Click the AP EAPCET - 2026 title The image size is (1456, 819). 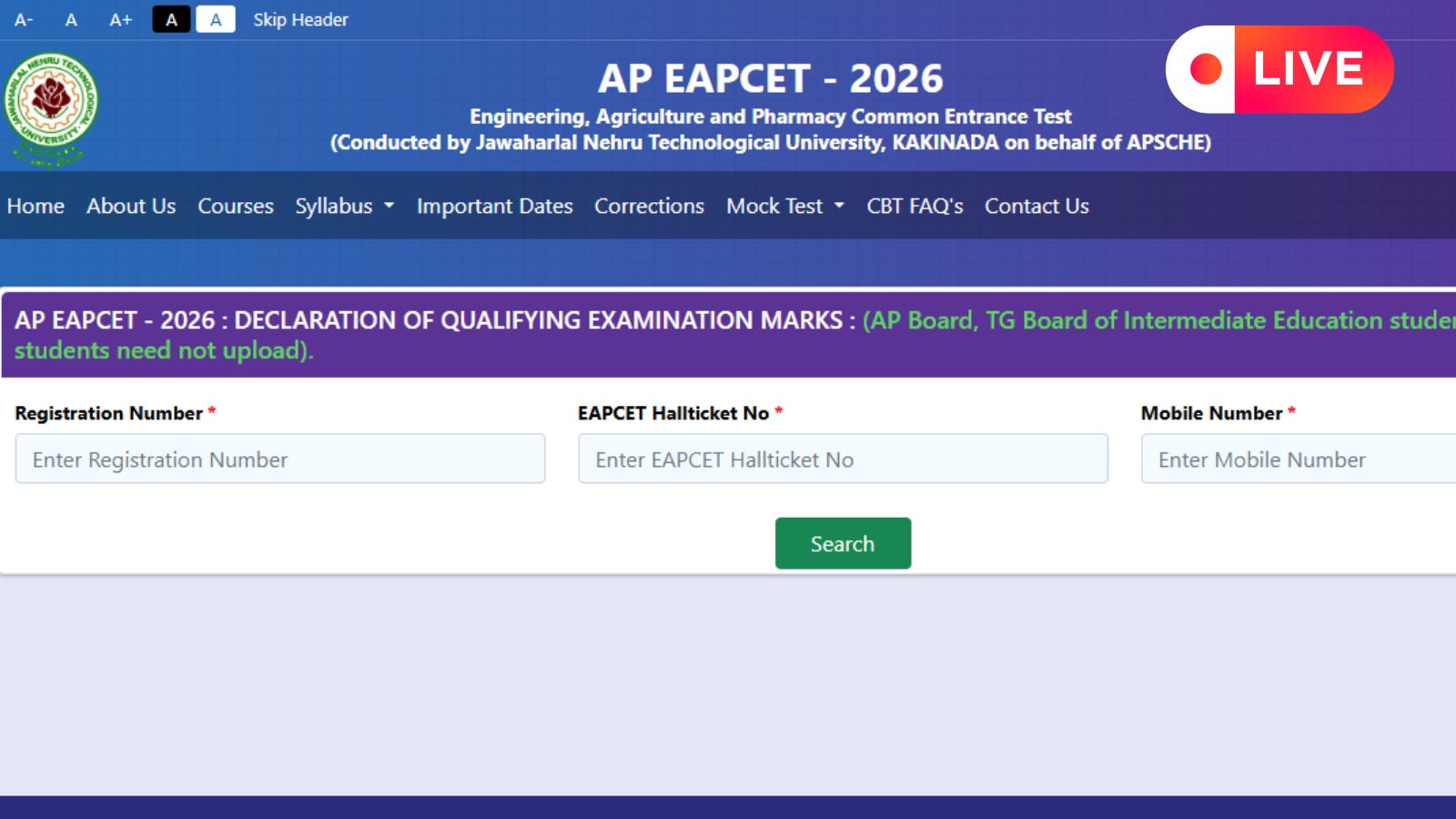(x=771, y=78)
